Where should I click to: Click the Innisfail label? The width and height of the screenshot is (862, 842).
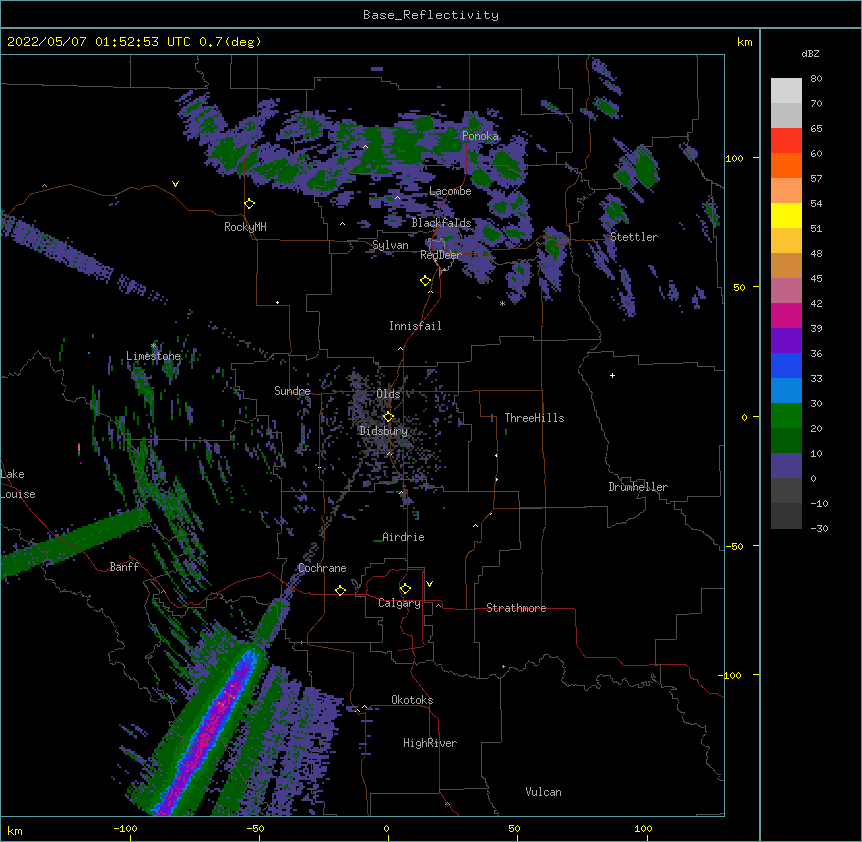(x=415, y=326)
